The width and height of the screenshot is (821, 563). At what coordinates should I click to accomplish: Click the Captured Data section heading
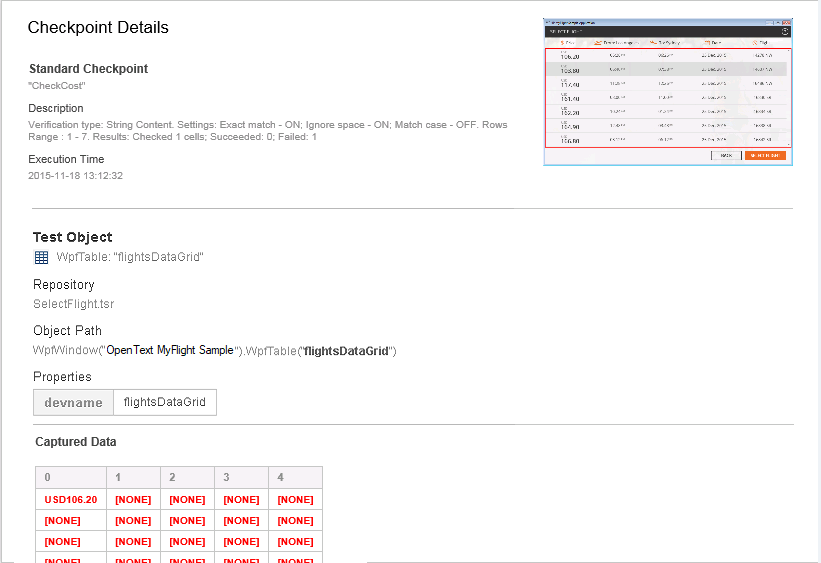[x=75, y=442]
